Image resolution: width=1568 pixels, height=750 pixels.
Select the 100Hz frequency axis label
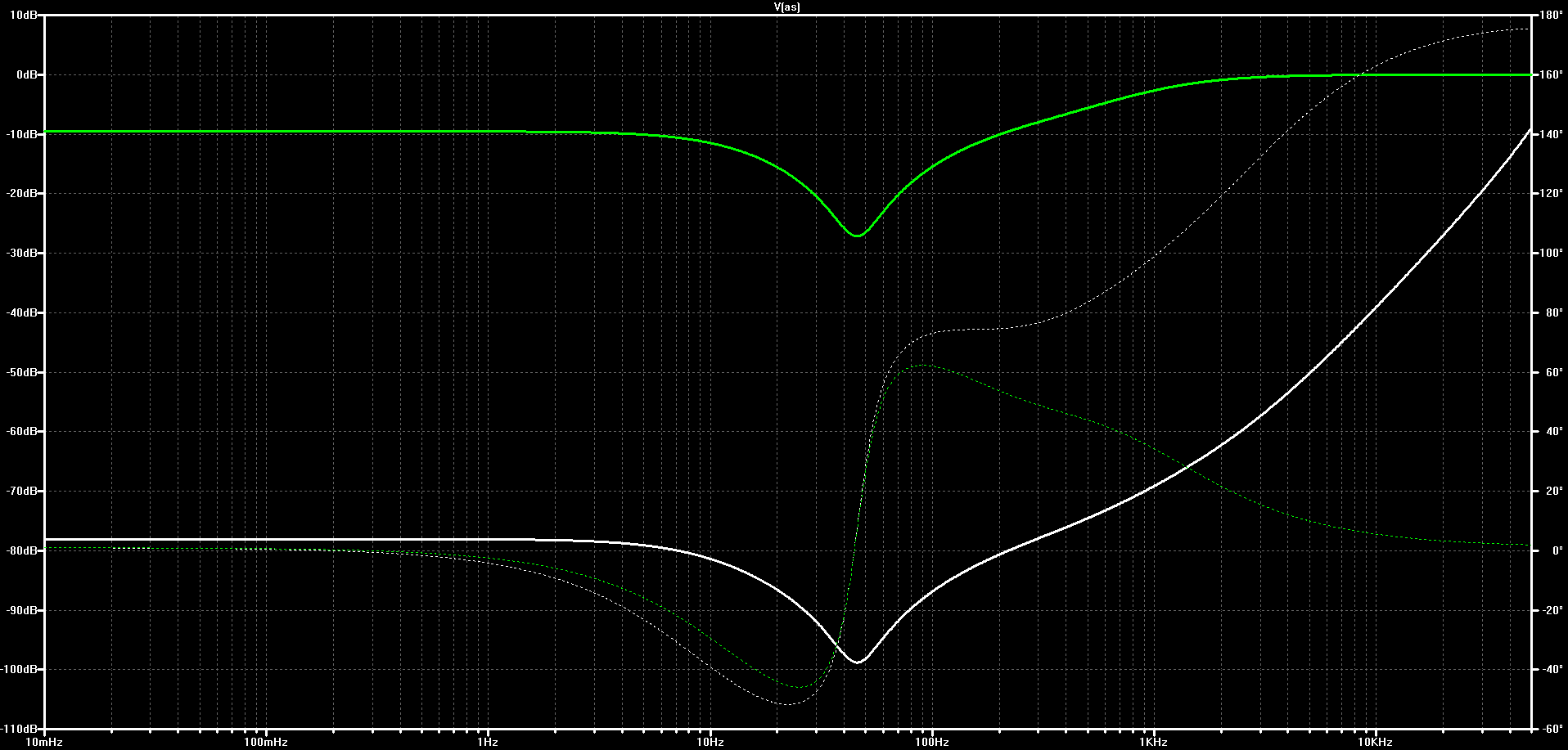tap(932, 743)
